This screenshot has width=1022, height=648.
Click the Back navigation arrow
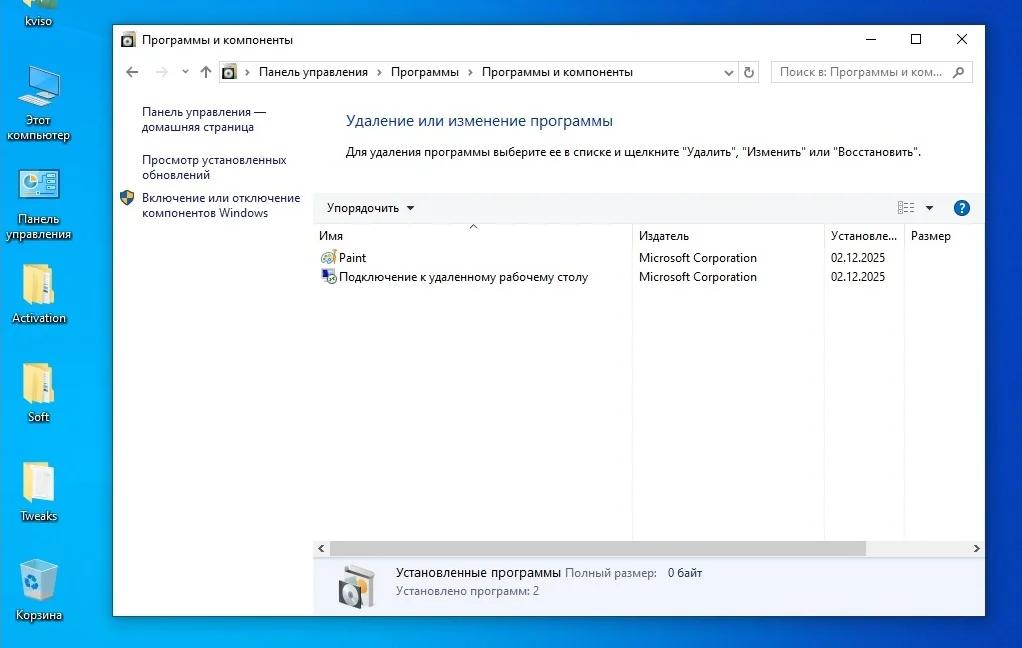(132, 72)
